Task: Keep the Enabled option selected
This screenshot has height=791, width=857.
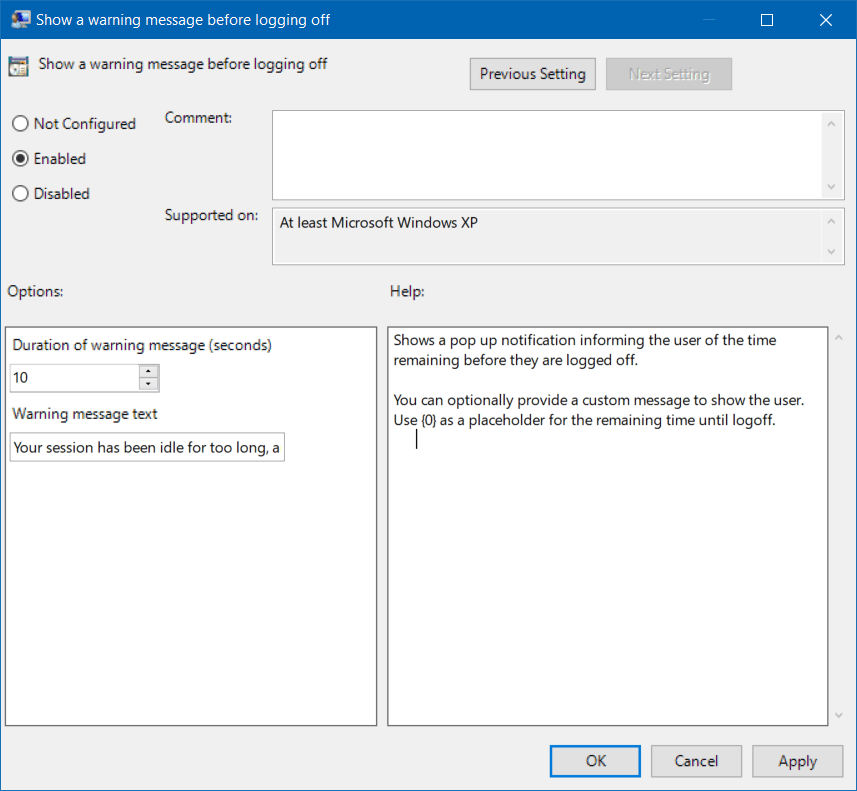Action: click(x=19, y=158)
